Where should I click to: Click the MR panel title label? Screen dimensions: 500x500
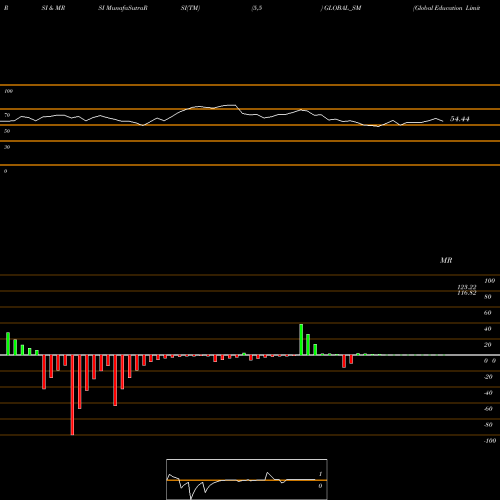click(x=446, y=260)
